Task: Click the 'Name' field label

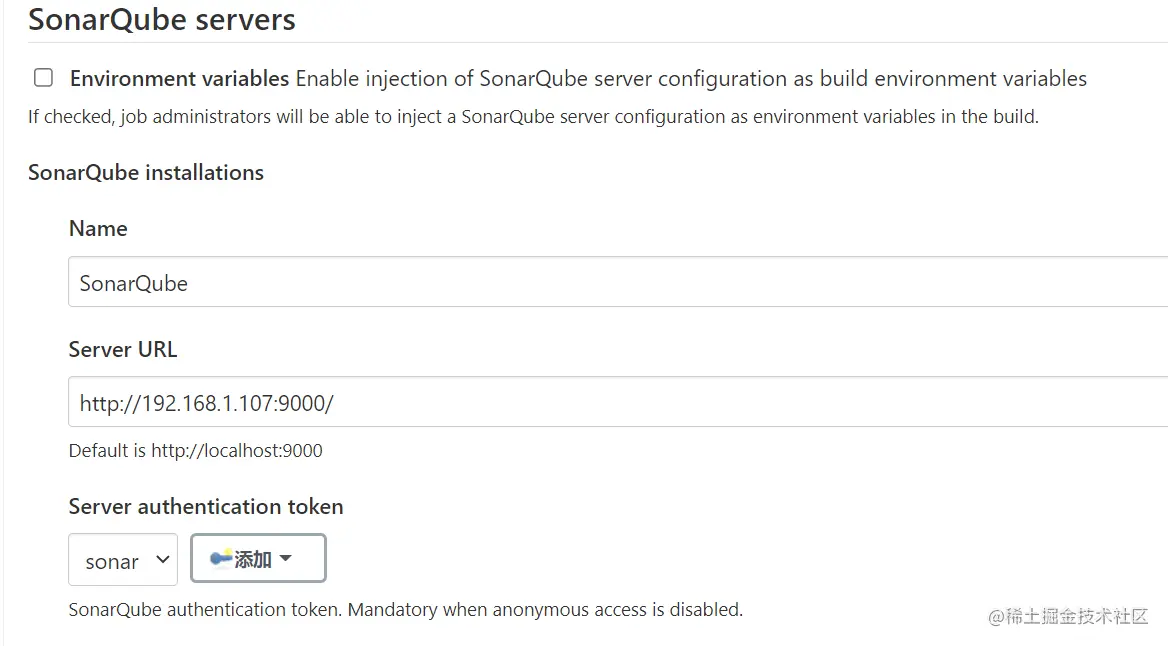Action: click(98, 229)
